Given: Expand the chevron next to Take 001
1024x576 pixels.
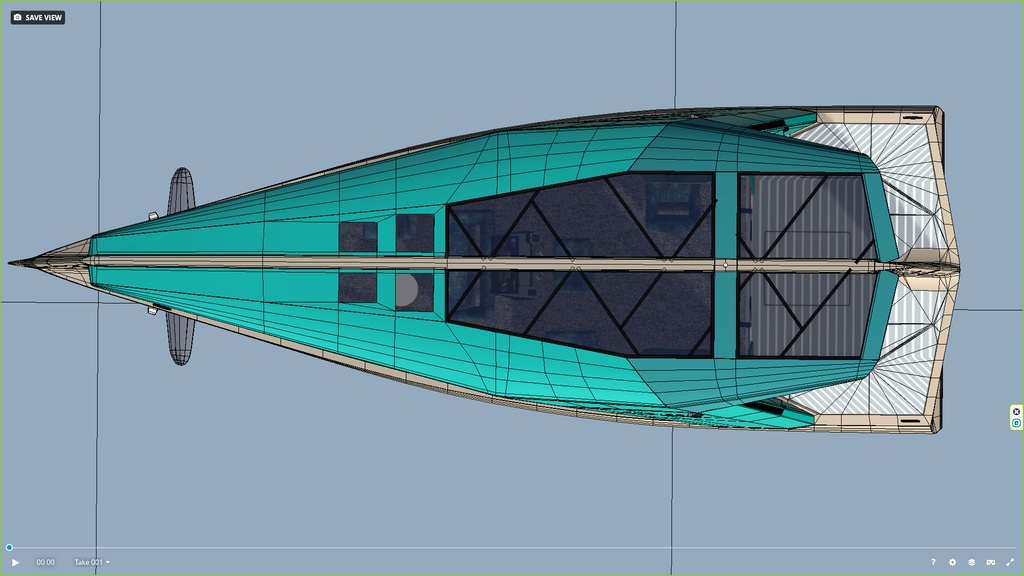Looking at the screenshot, I should pyautogui.click(x=110, y=562).
